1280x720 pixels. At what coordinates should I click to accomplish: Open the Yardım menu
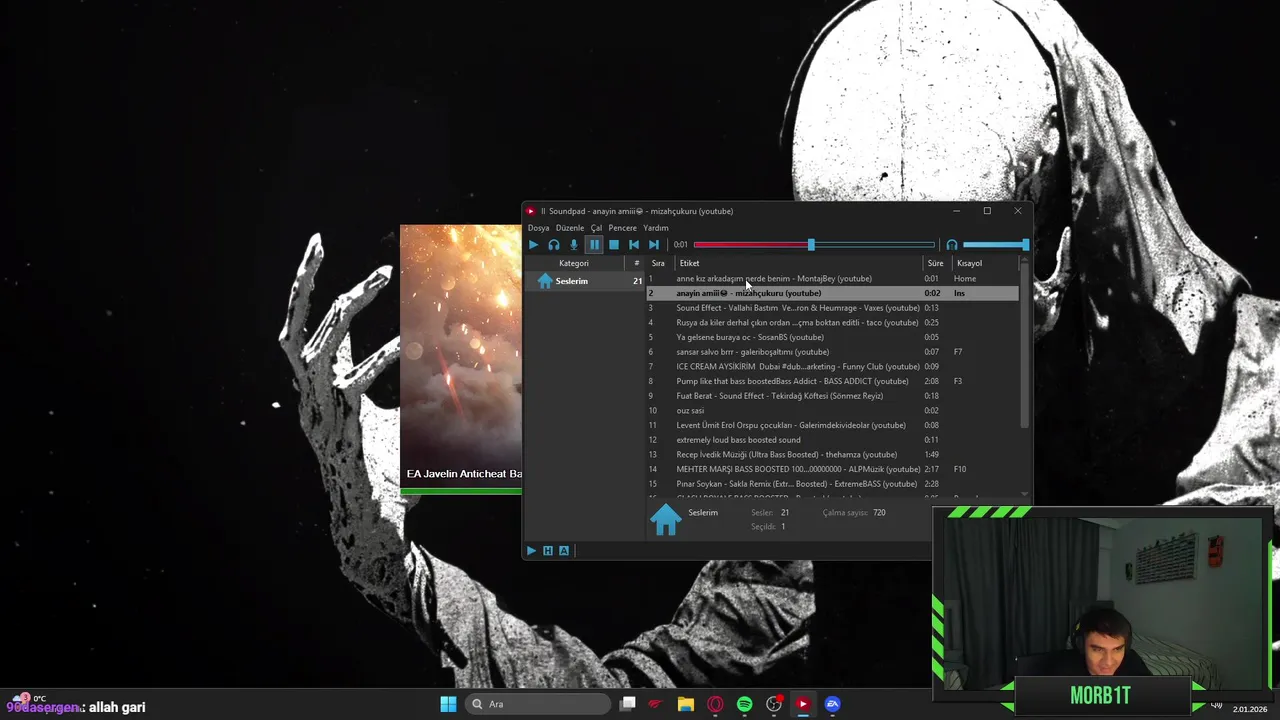tap(656, 228)
